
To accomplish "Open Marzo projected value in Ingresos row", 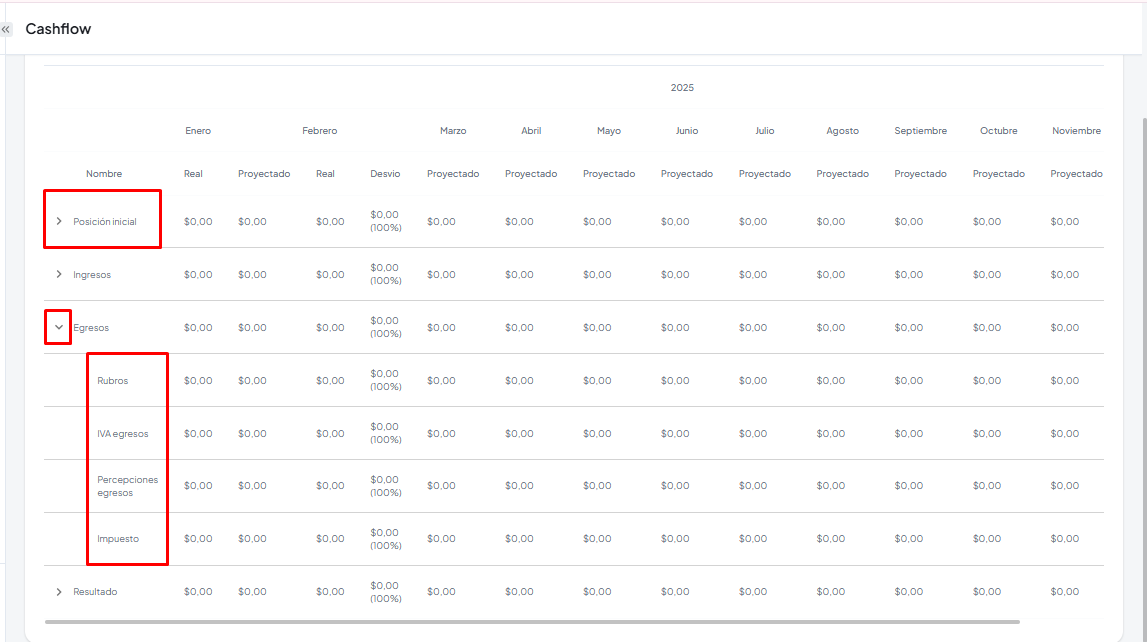I will pos(441,275).
